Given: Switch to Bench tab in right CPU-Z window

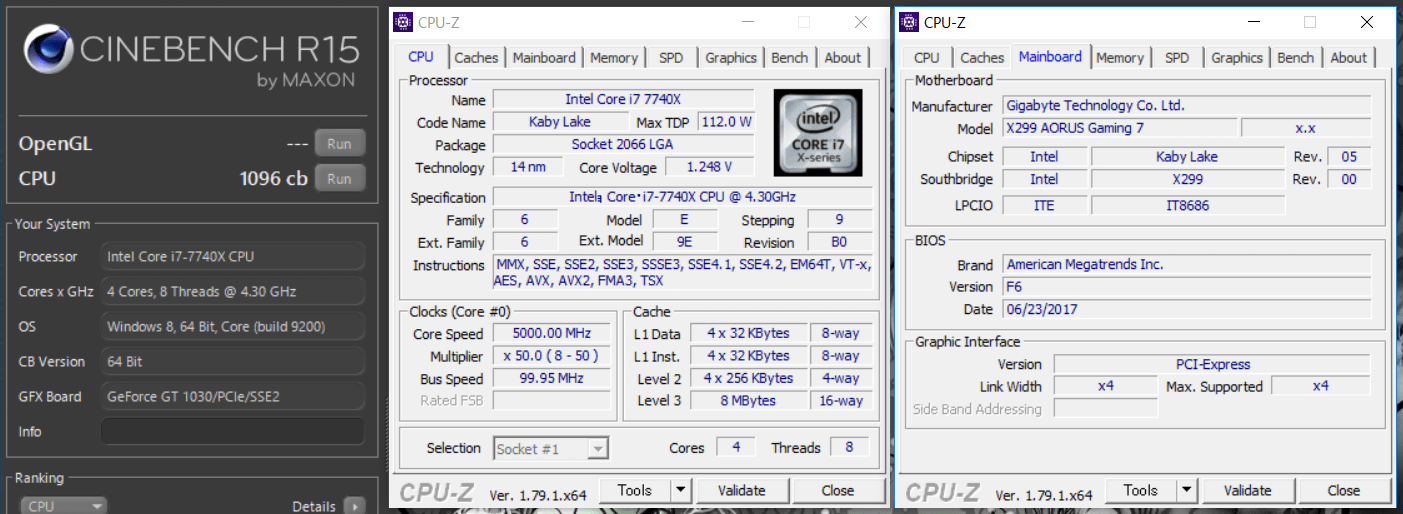Looking at the screenshot, I should (1295, 58).
